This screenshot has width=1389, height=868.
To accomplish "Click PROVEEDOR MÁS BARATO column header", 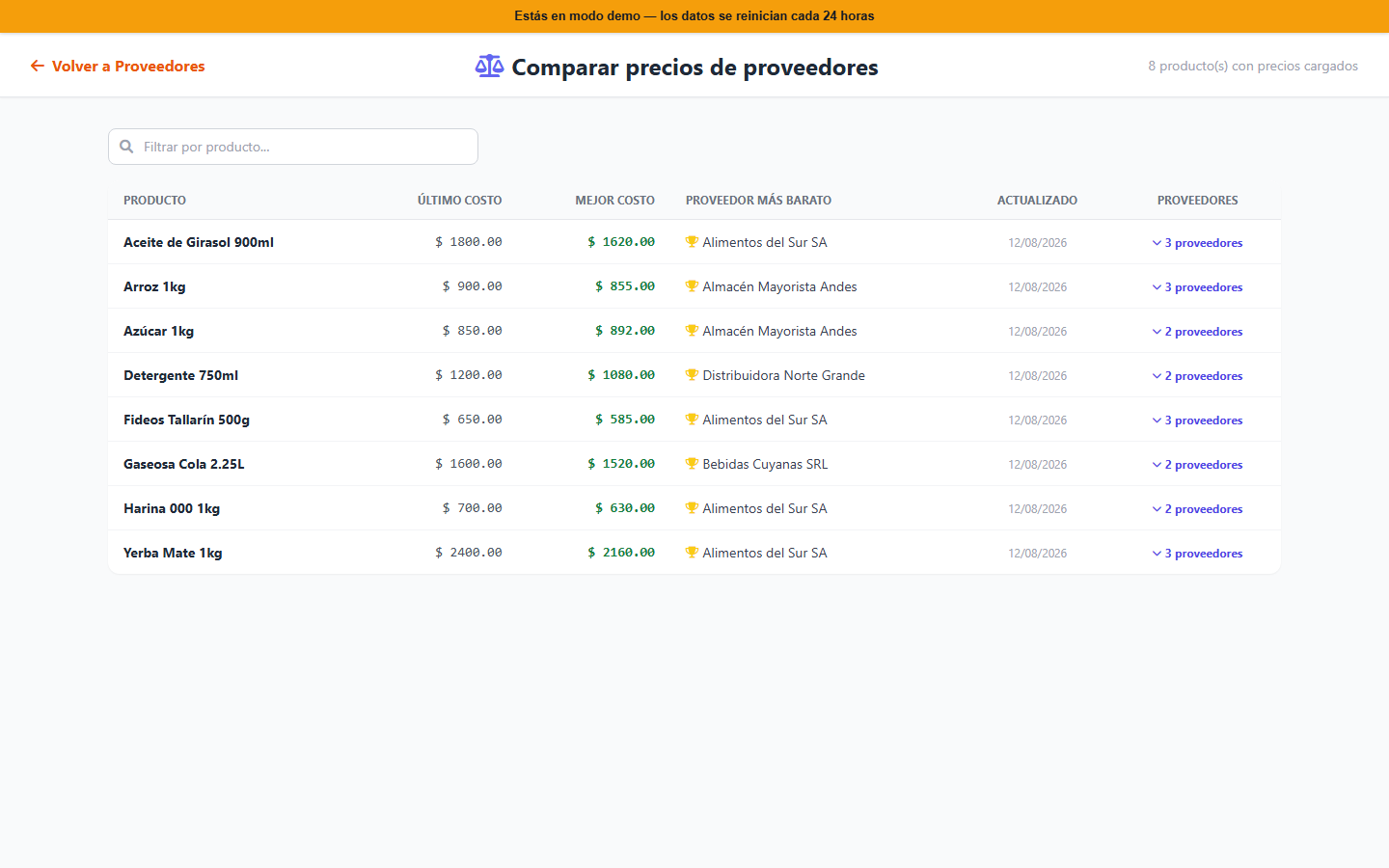I will 758,201.
